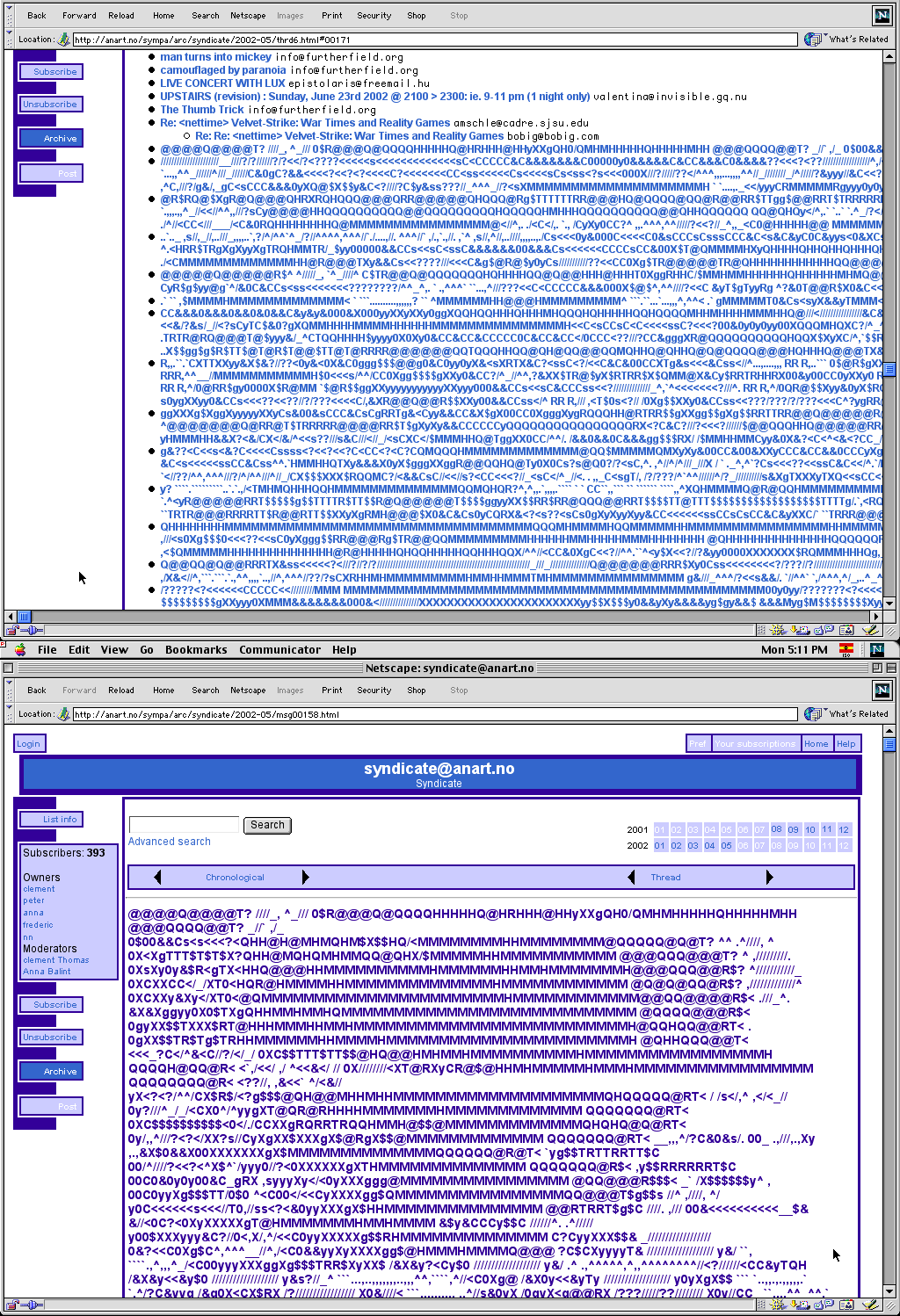Open the Communicator menu
This screenshot has width=900, height=1316.
[279, 649]
